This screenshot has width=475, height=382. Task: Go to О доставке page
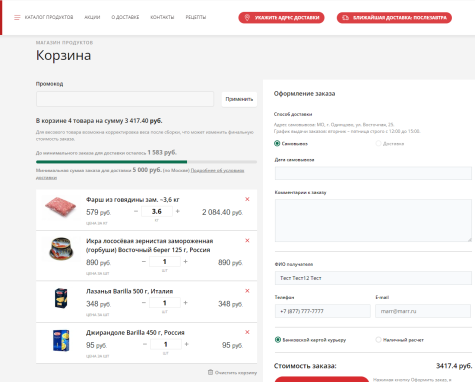point(125,17)
